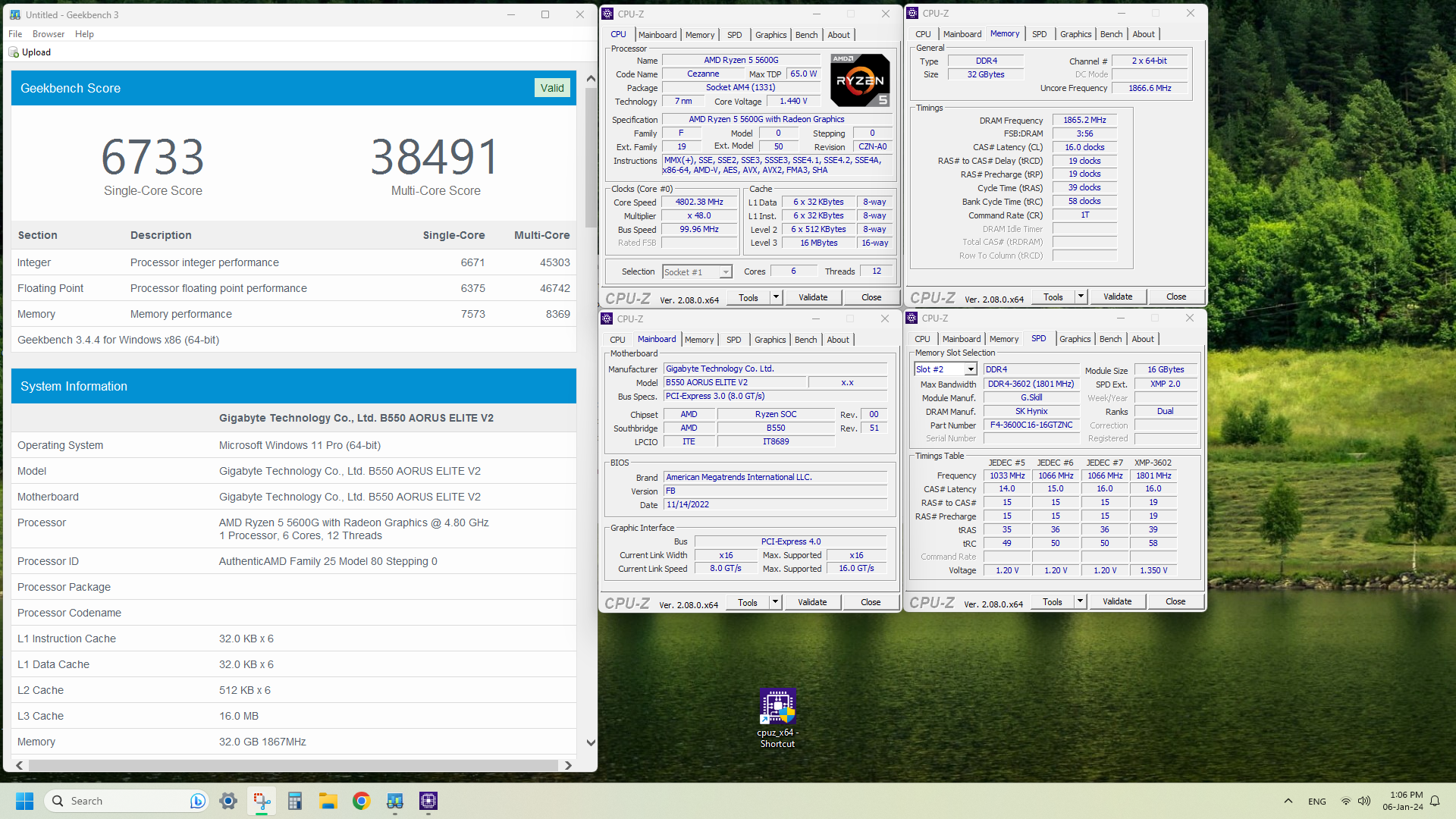1456x819 pixels.
Task: Expand Tools dropdown arrow in Memory tab window
Action: tap(1081, 297)
